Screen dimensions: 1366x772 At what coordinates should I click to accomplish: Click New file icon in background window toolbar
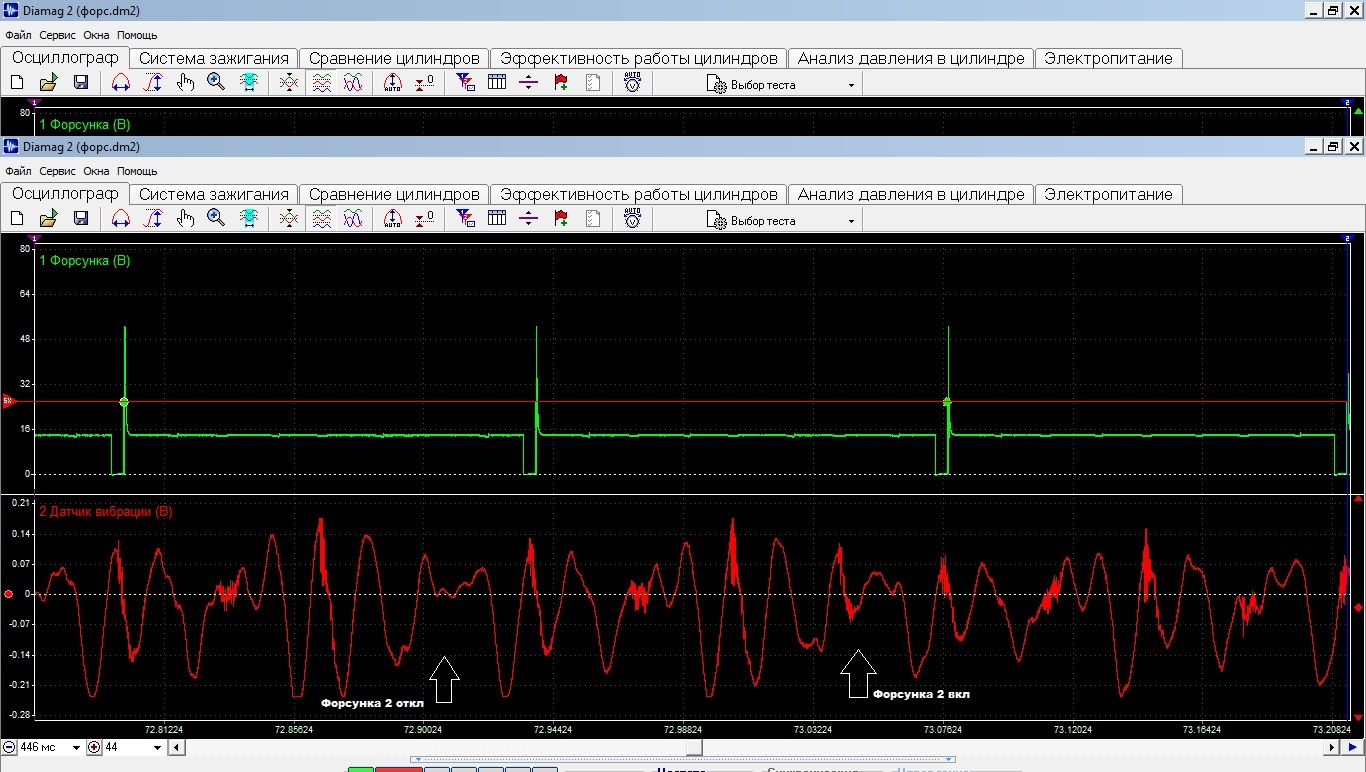17,83
